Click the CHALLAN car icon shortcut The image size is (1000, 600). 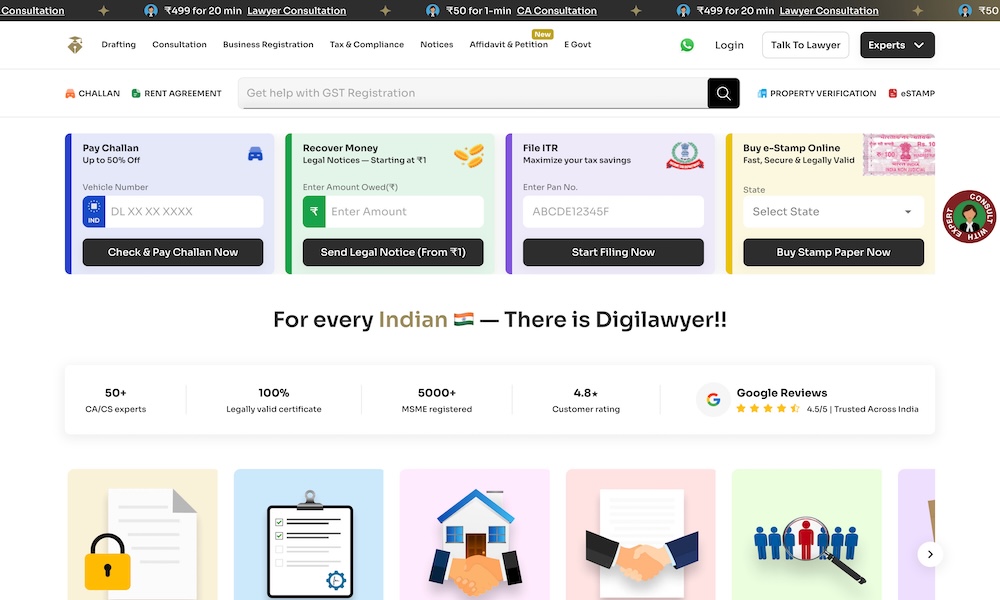click(70, 93)
